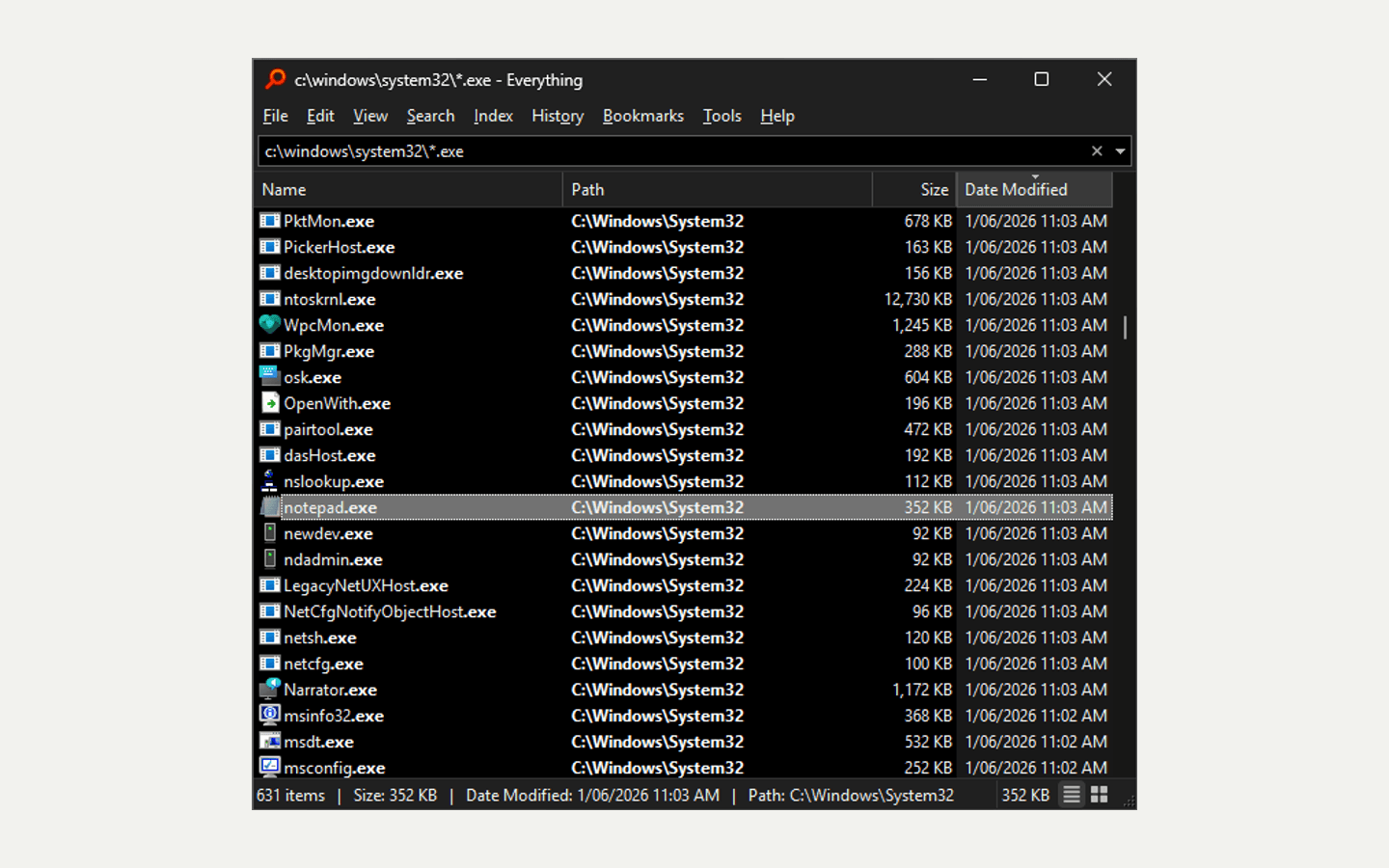Click 'Size: 352 KB' status entry

pos(395,796)
